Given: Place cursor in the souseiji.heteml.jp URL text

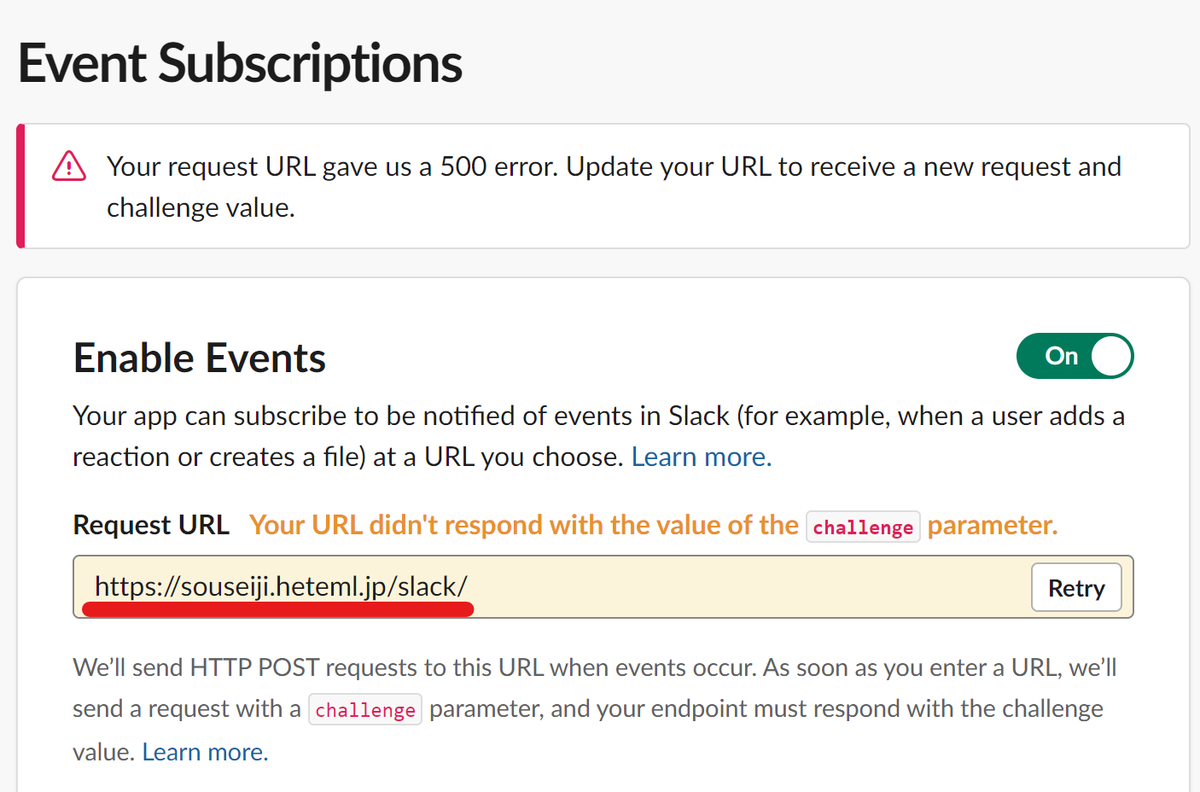Looking at the screenshot, I should (x=281, y=588).
